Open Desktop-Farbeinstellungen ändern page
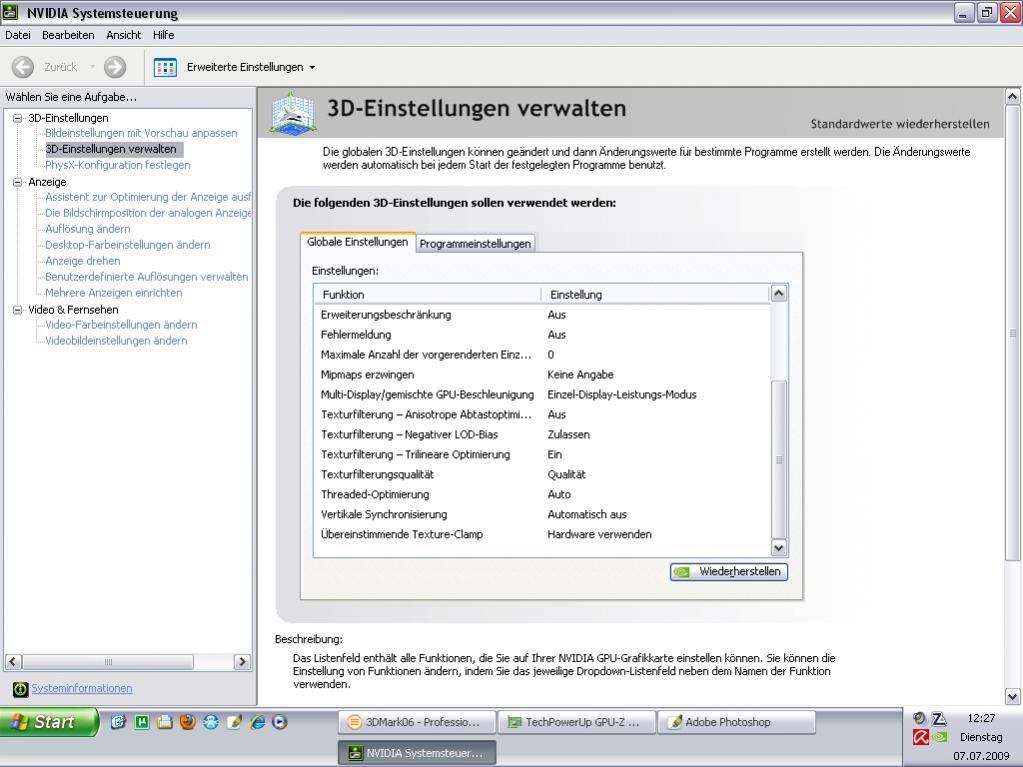 pos(127,245)
